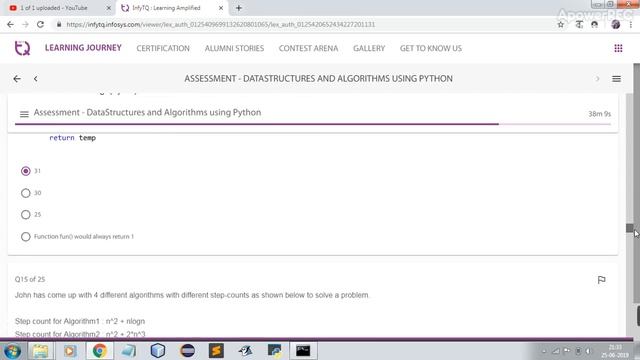The height and width of the screenshot is (360, 640).
Task: Click the 'return temp' code line
Action: click(x=73, y=138)
